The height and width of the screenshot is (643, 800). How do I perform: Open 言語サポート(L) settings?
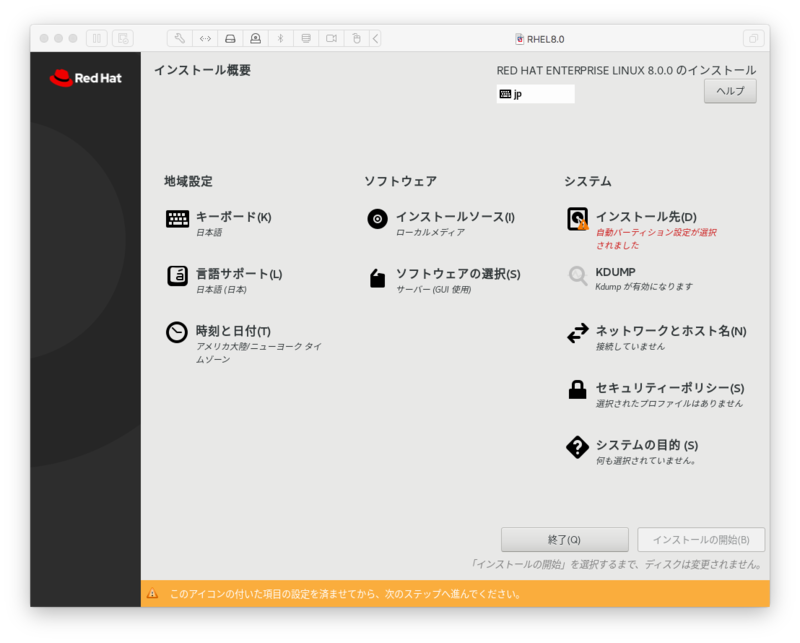coord(239,274)
